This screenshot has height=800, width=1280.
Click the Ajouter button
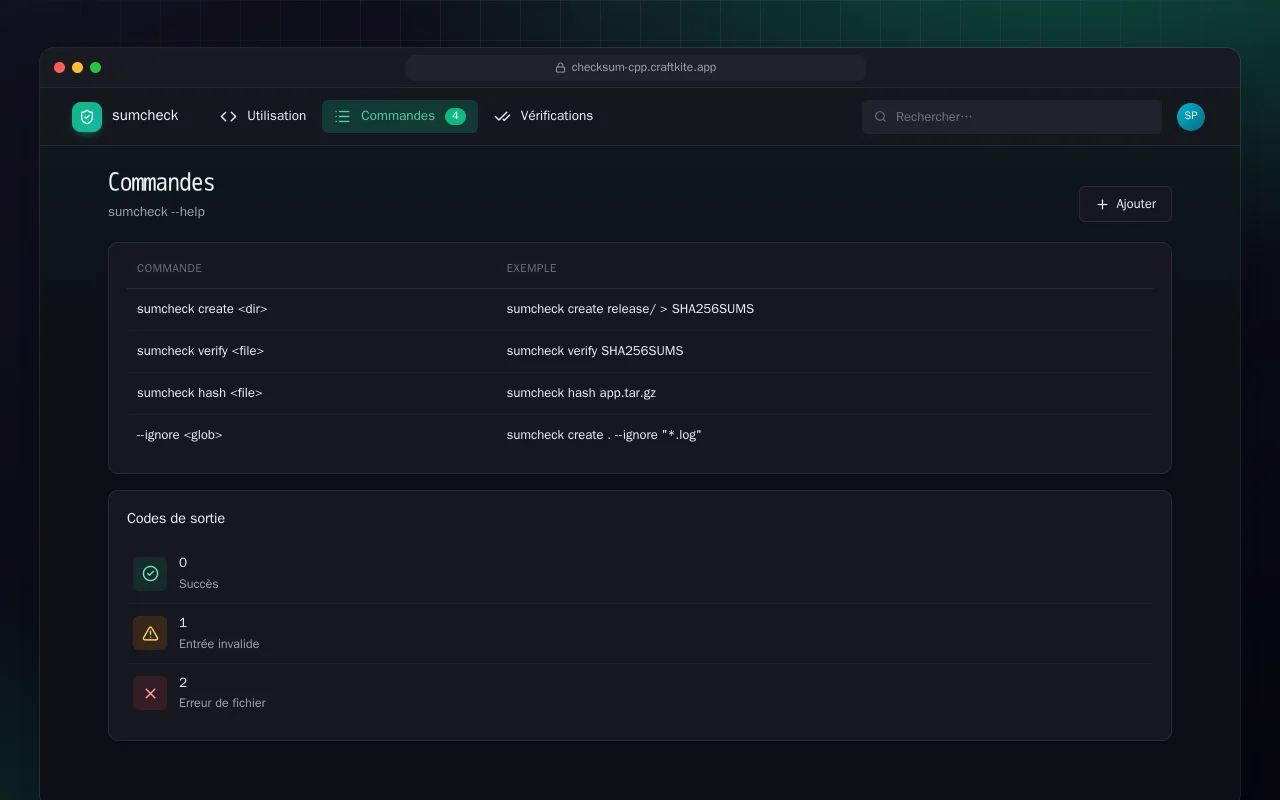pos(1125,204)
